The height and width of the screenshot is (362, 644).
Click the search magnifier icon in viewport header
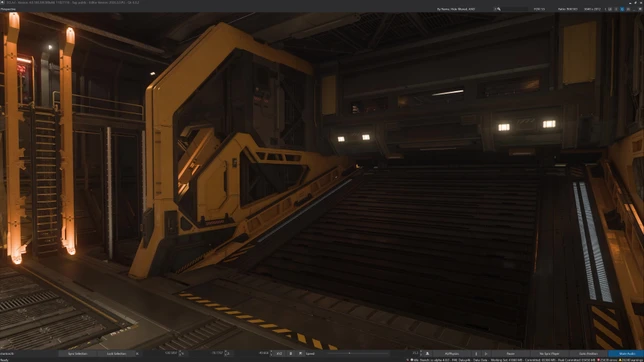pos(499,9)
